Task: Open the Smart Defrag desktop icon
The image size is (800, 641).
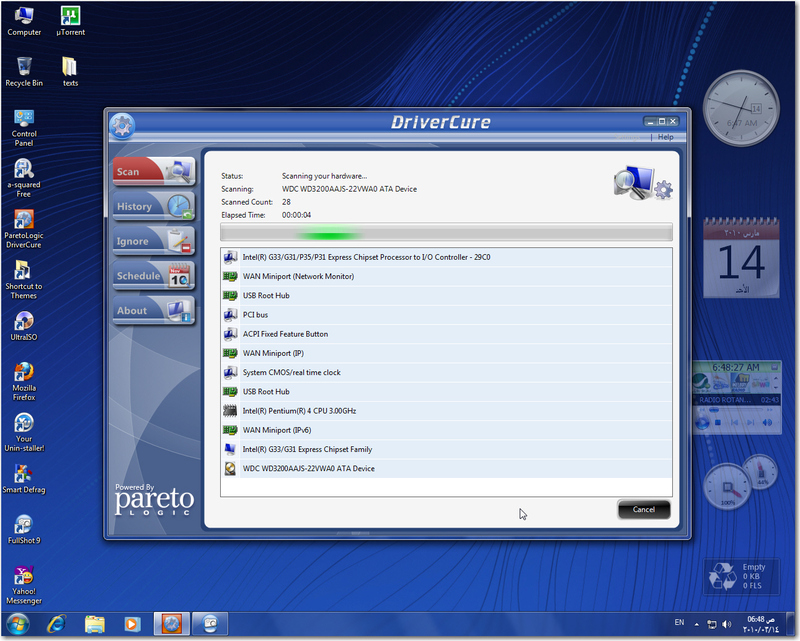Action: (x=24, y=479)
